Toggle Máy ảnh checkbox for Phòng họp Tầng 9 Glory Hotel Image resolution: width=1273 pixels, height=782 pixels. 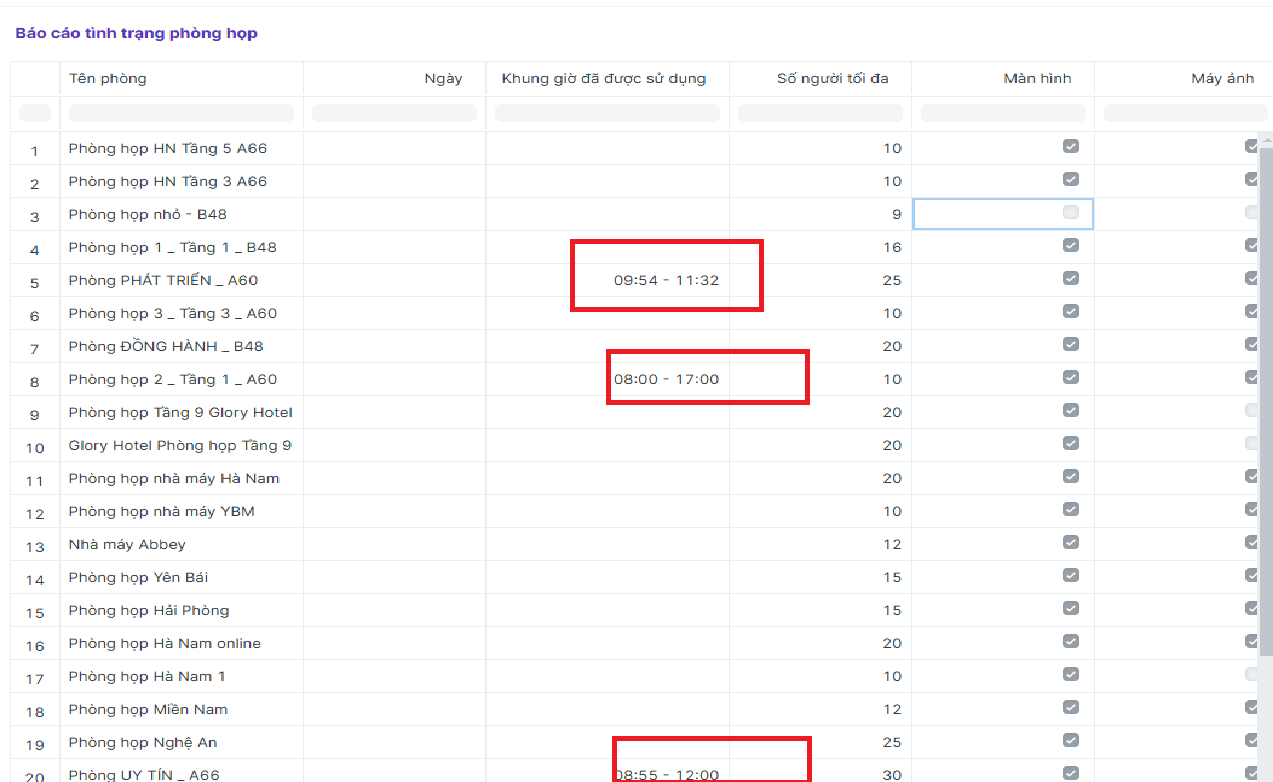[1251, 411]
